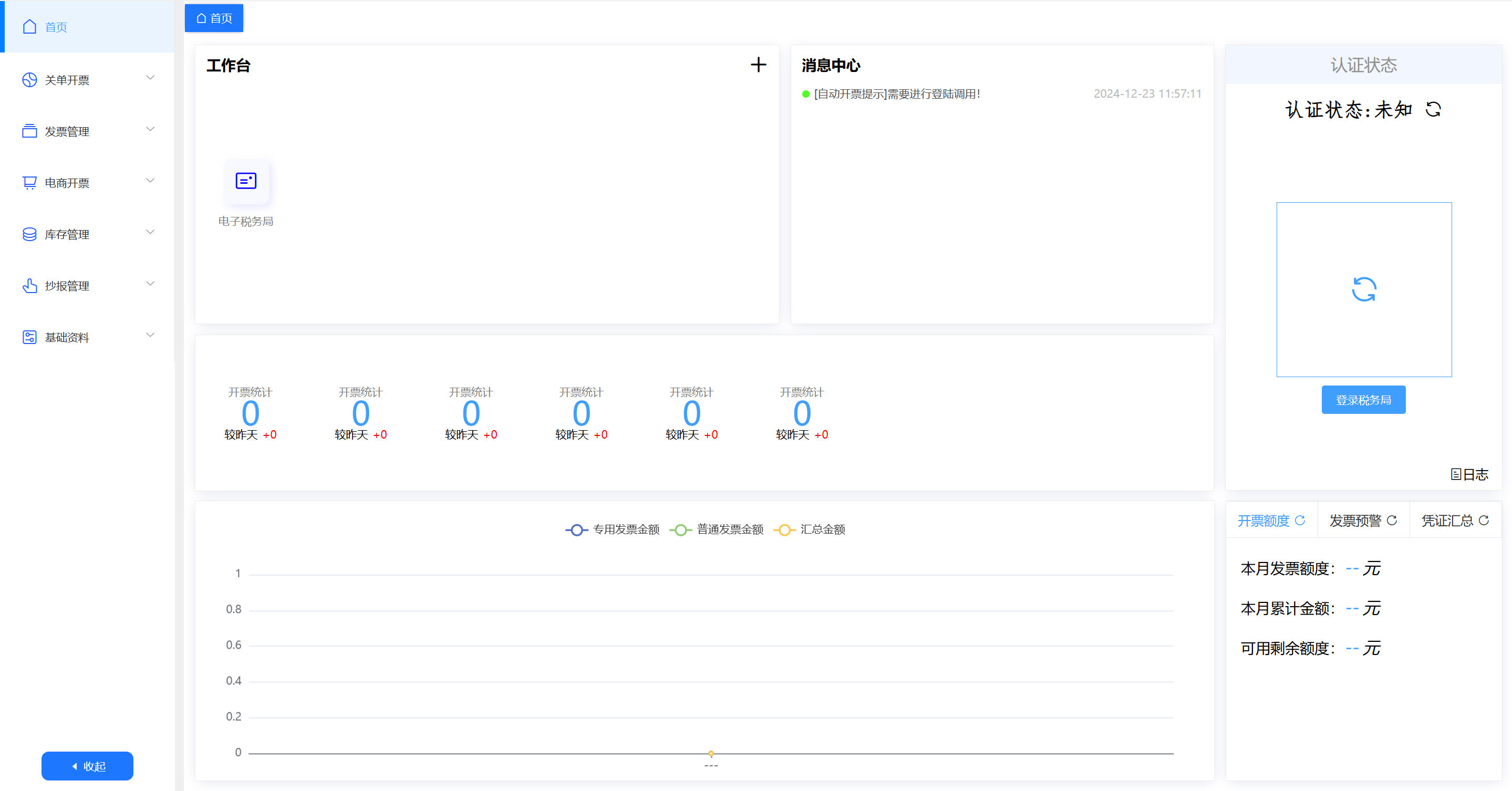
Task: Switch to the 凭证汇总 tab
Action: (x=1455, y=521)
